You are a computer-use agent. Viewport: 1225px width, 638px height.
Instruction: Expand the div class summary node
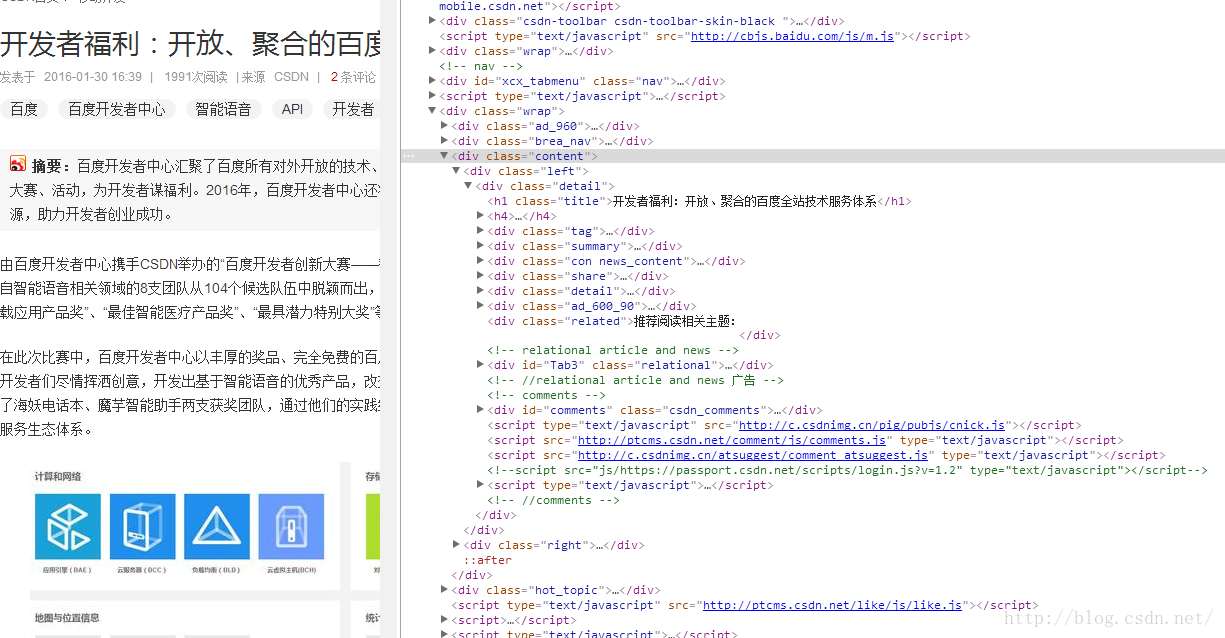tap(481, 246)
